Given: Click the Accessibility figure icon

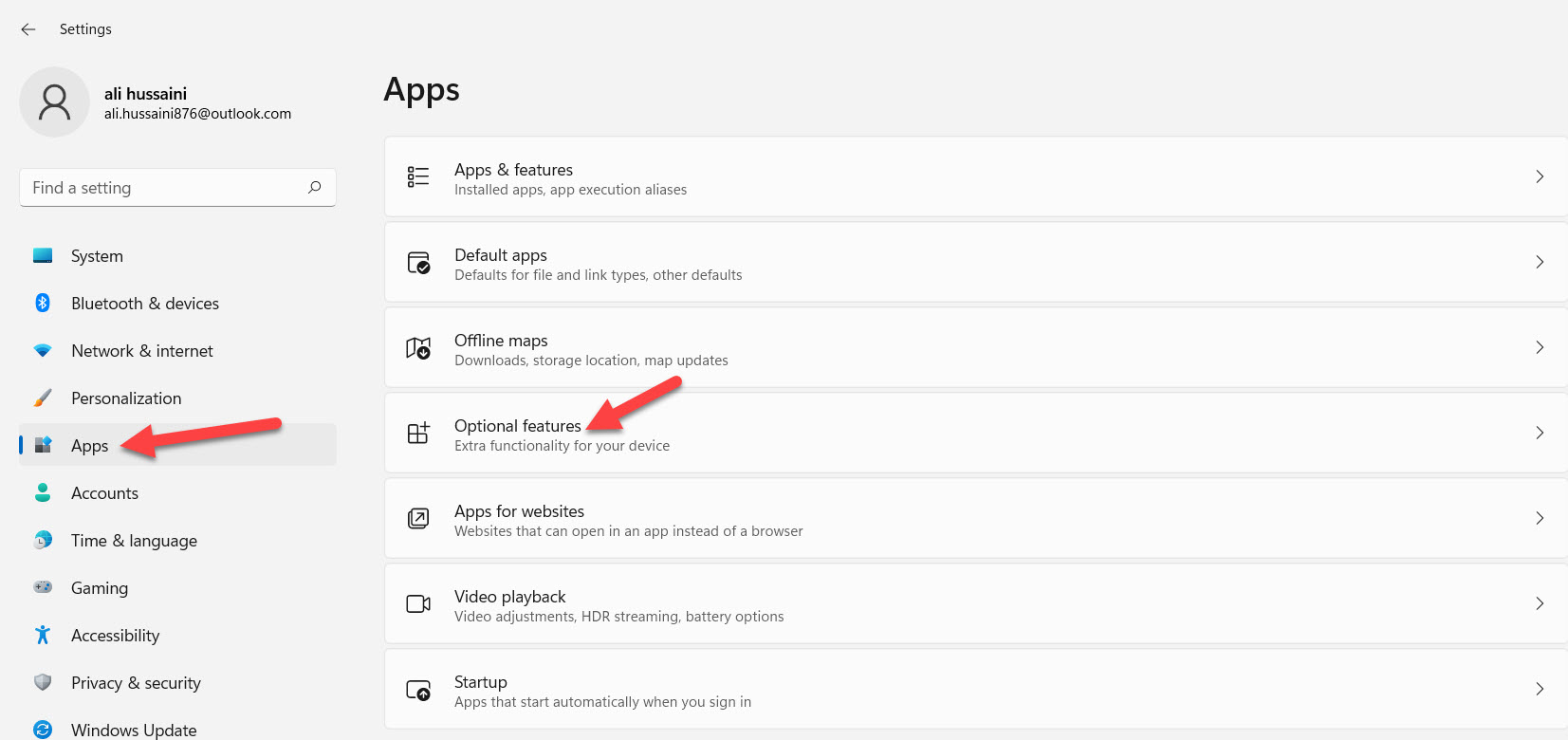Looking at the screenshot, I should coord(43,635).
